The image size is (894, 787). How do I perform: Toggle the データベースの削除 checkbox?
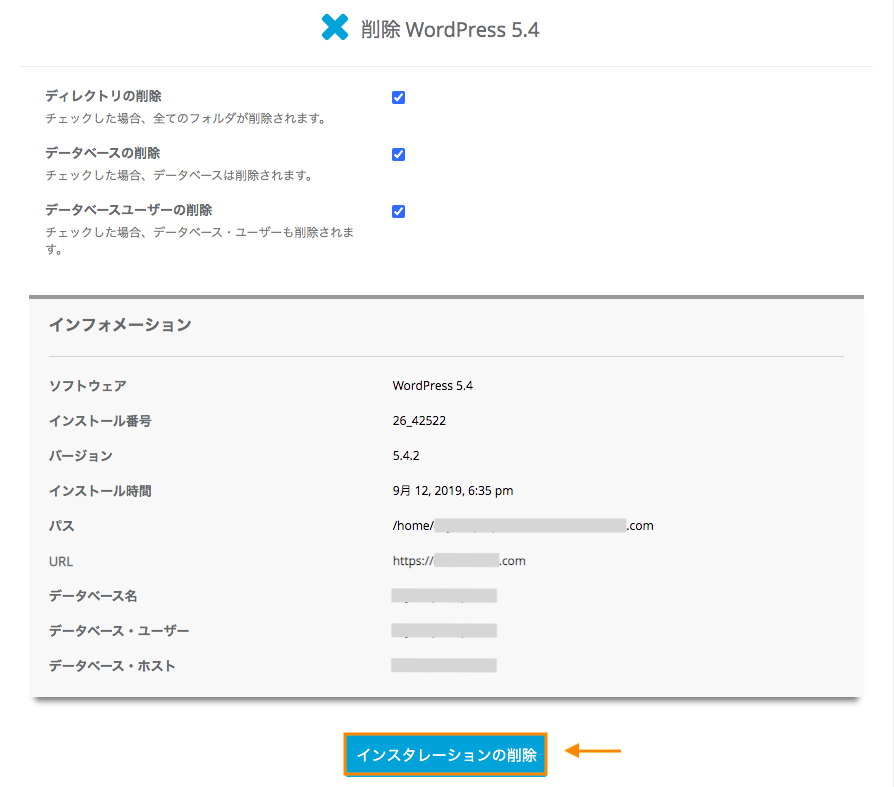(399, 155)
